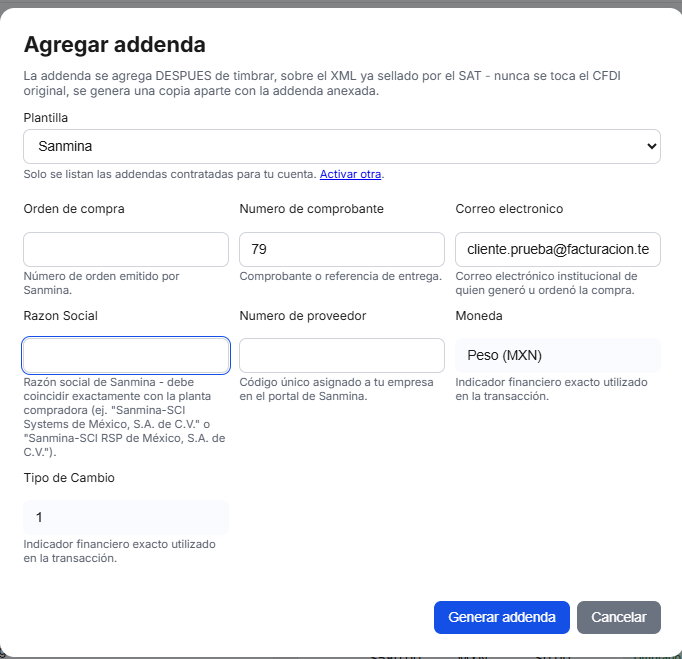The image size is (682, 659).
Task: Click the Razón social de Sanmina help text
Action: pyautogui.click(x=124, y=417)
